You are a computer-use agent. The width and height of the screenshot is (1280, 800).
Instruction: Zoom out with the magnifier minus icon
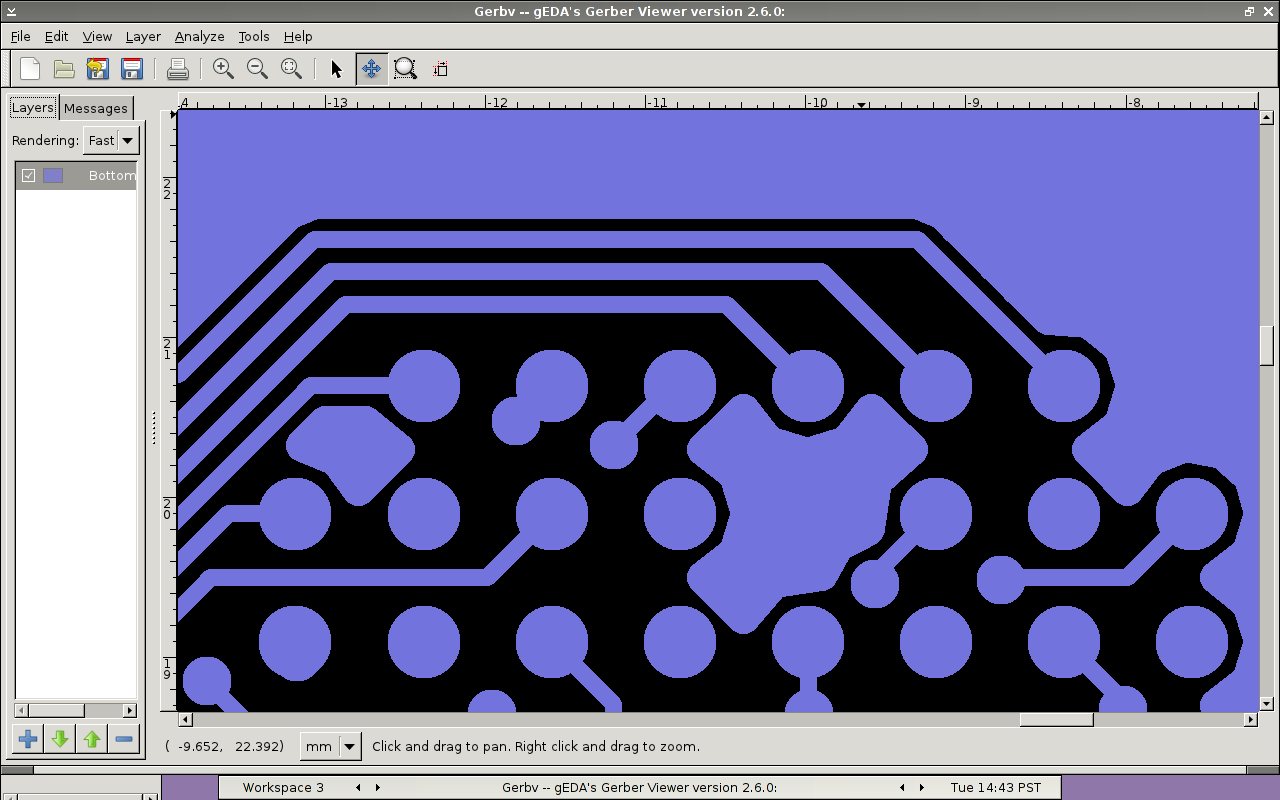pyautogui.click(x=257, y=69)
